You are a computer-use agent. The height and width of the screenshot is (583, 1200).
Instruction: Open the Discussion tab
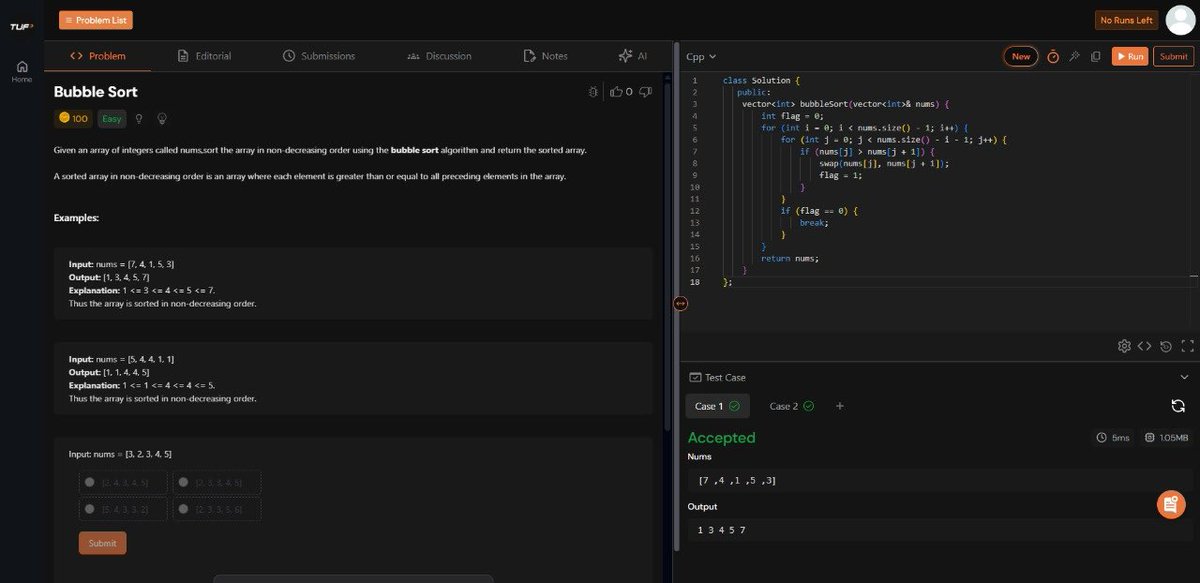[439, 56]
